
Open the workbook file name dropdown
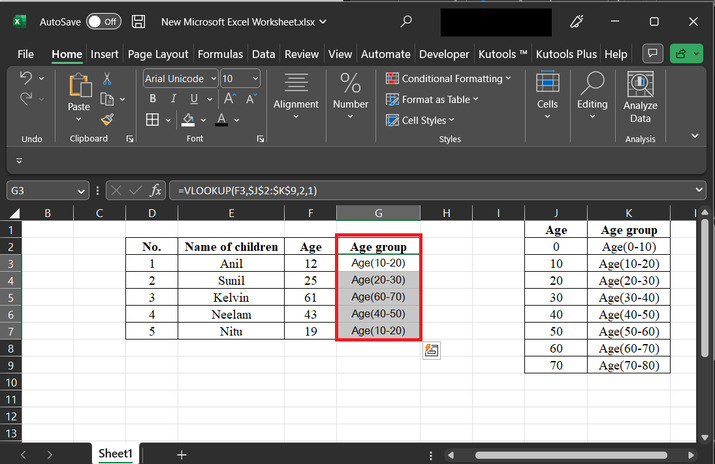click(323, 21)
